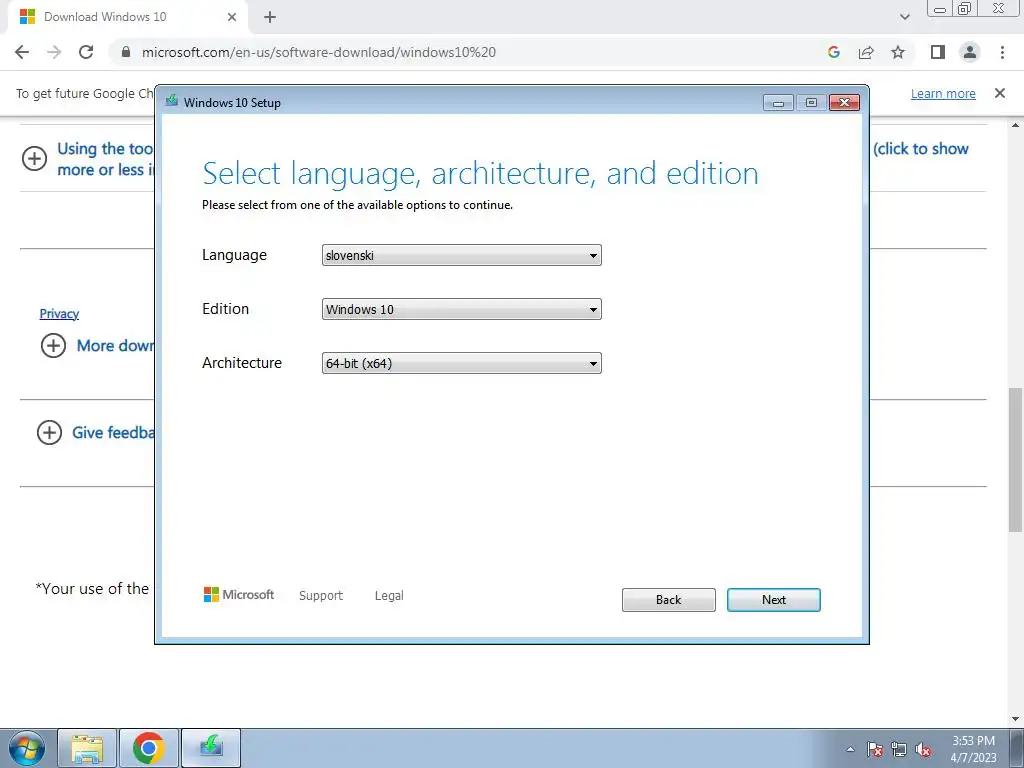Click the Microsoft logo in setup
1024x768 pixels.
239,595
